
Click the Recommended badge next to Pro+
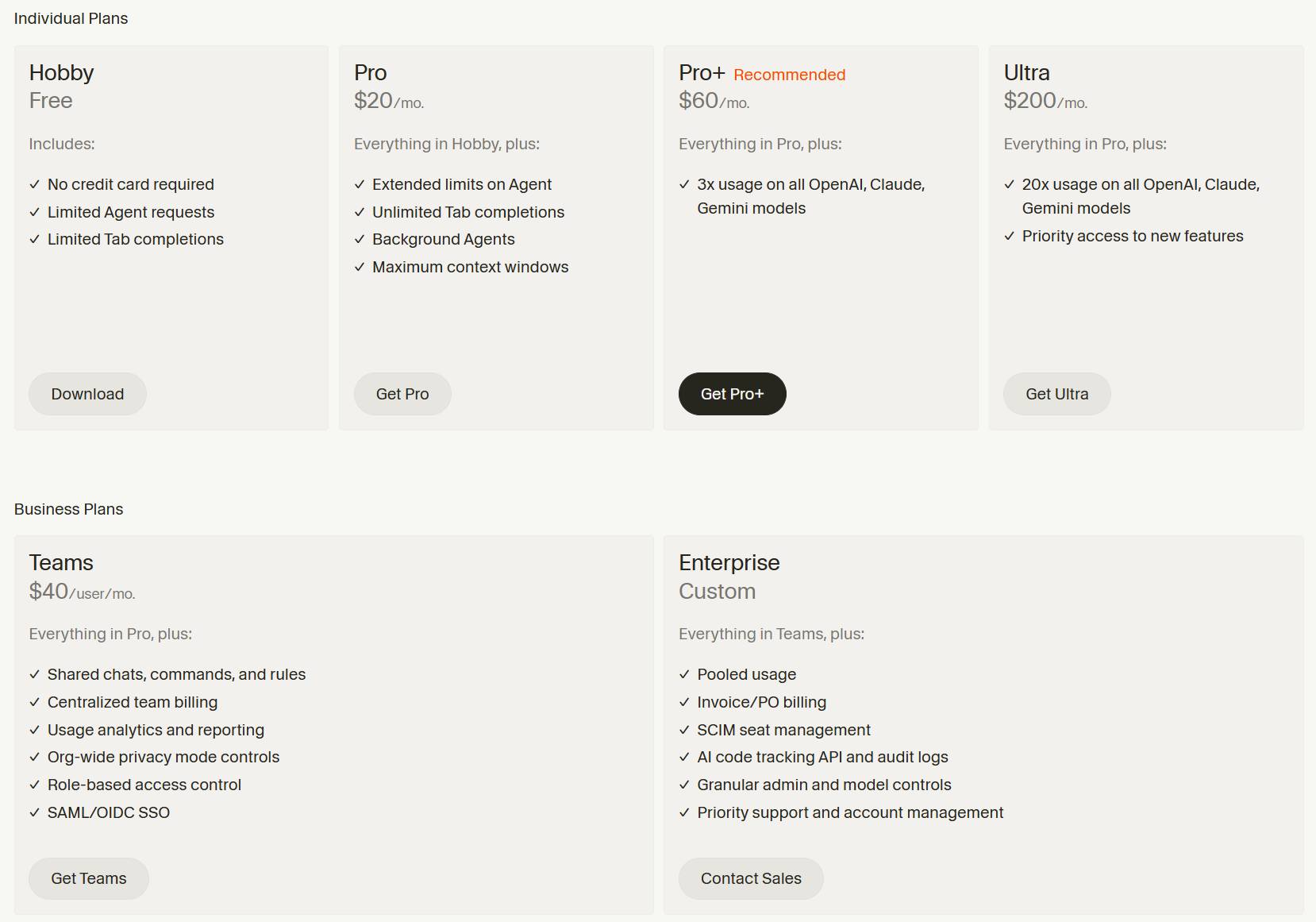click(788, 75)
